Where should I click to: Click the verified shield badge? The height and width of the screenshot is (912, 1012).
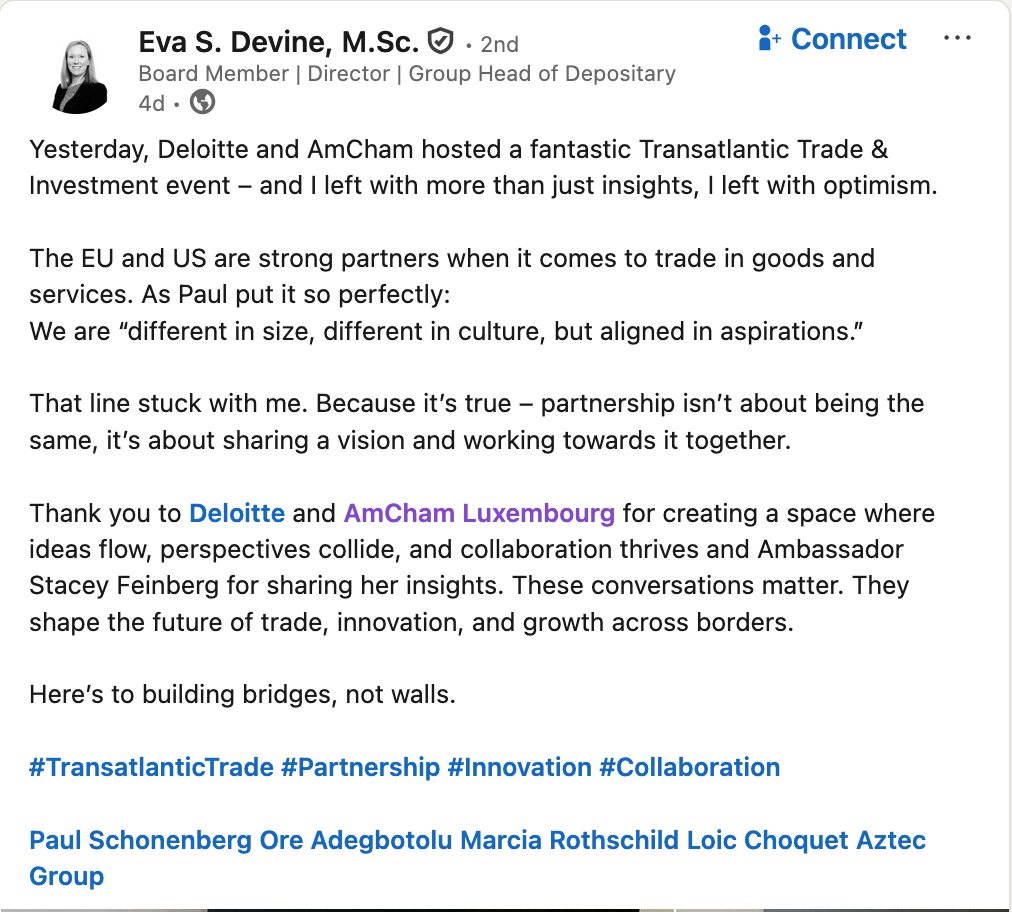[440, 42]
